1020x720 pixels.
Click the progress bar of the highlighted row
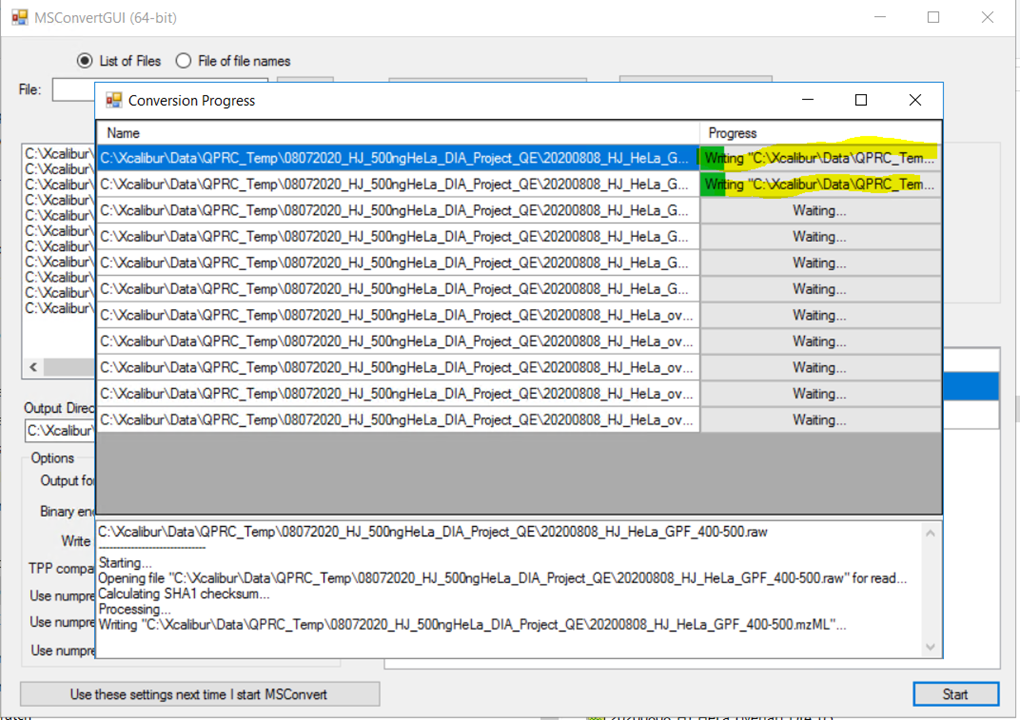820,158
